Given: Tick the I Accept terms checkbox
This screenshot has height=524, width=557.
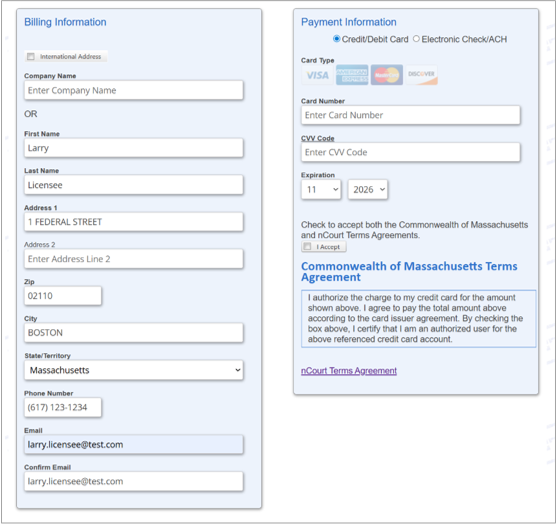Looking at the screenshot, I should coord(308,246).
